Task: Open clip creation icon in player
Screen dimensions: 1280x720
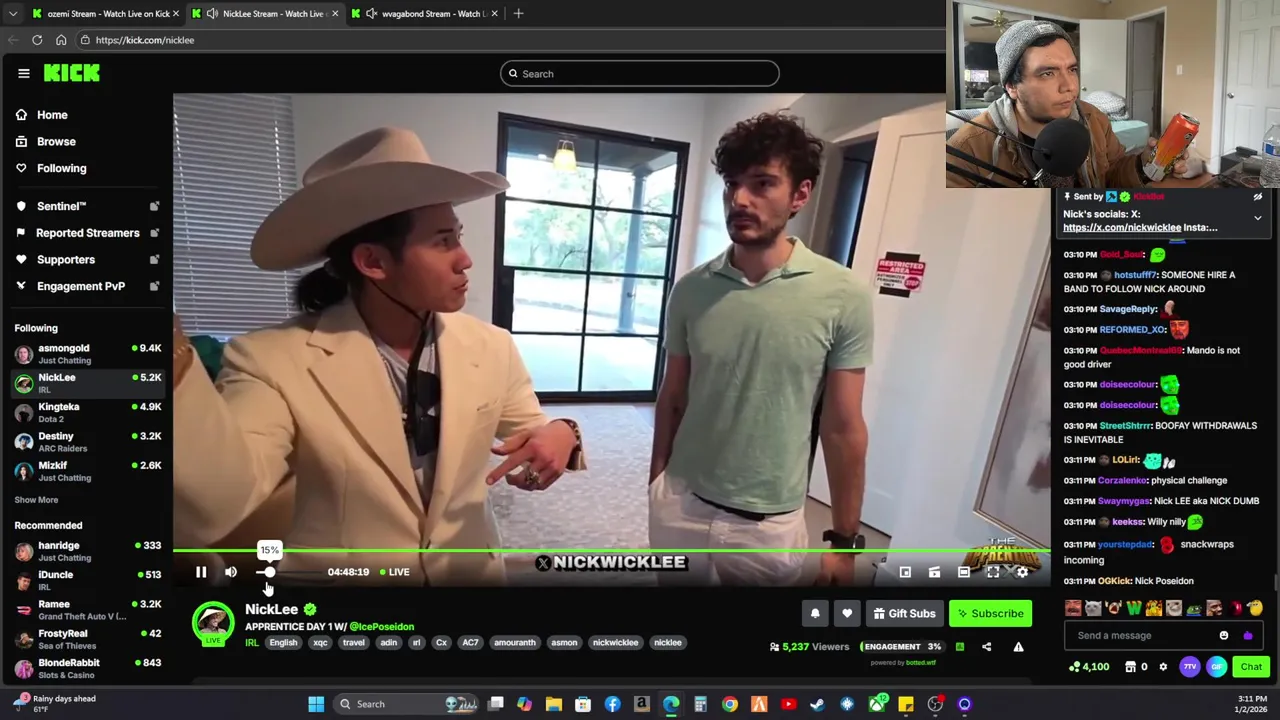Action: coord(934,572)
